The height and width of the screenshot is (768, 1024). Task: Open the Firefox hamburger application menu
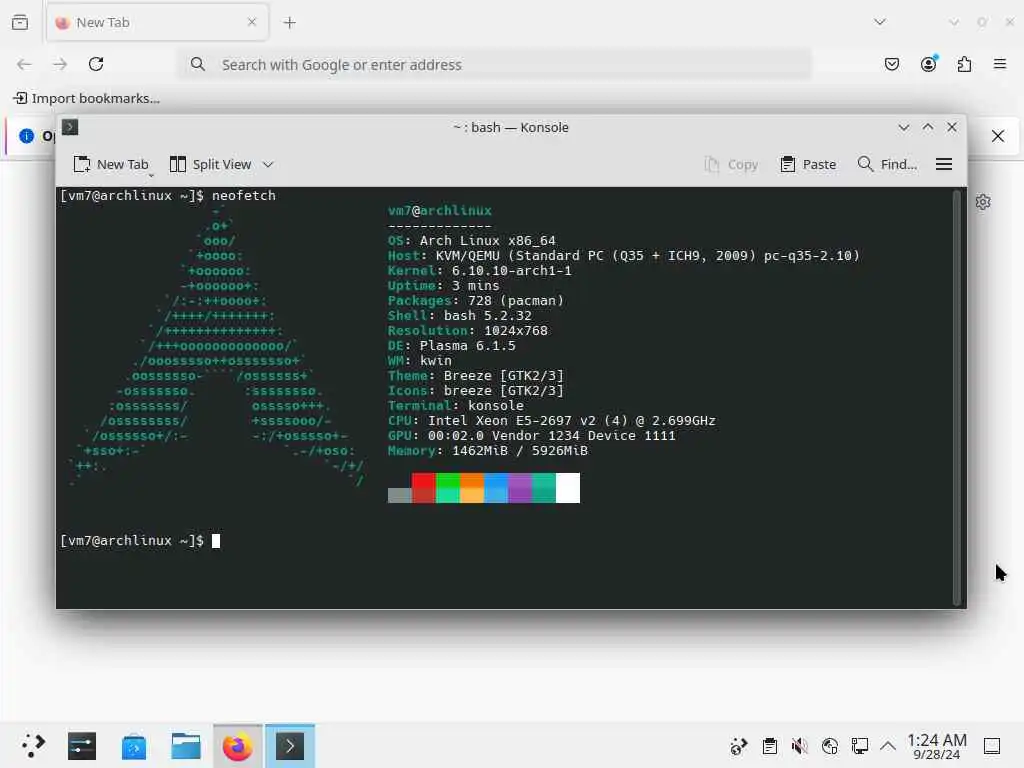coord(1000,64)
